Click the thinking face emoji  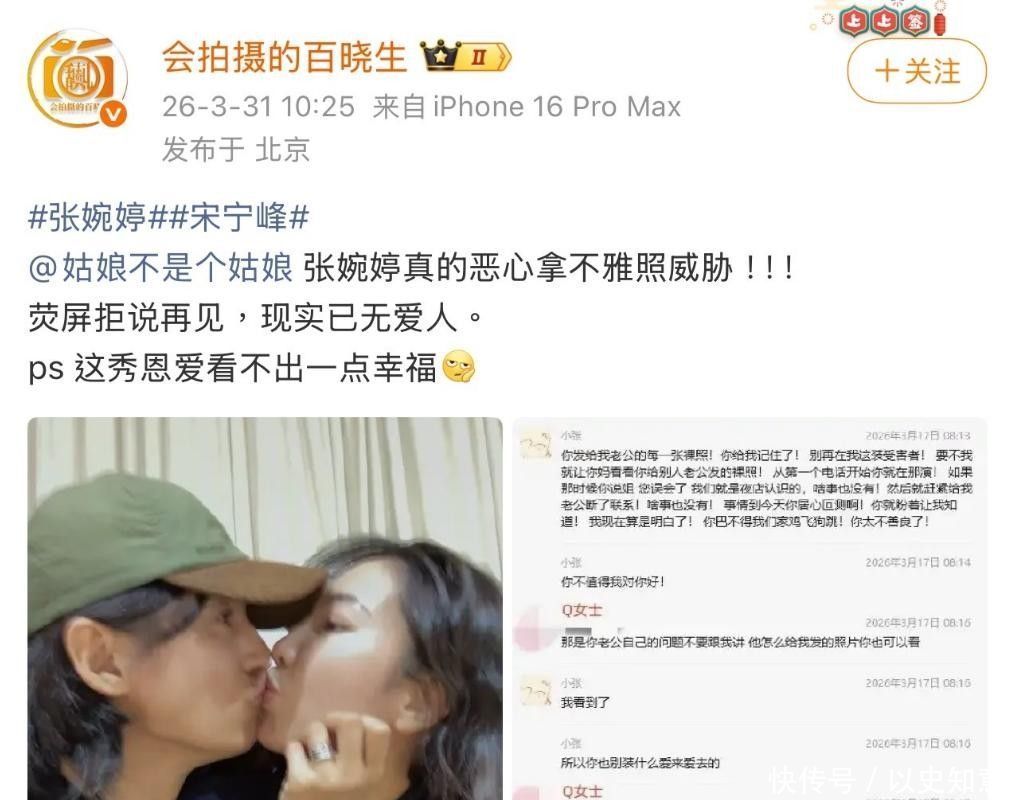tap(459, 368)
